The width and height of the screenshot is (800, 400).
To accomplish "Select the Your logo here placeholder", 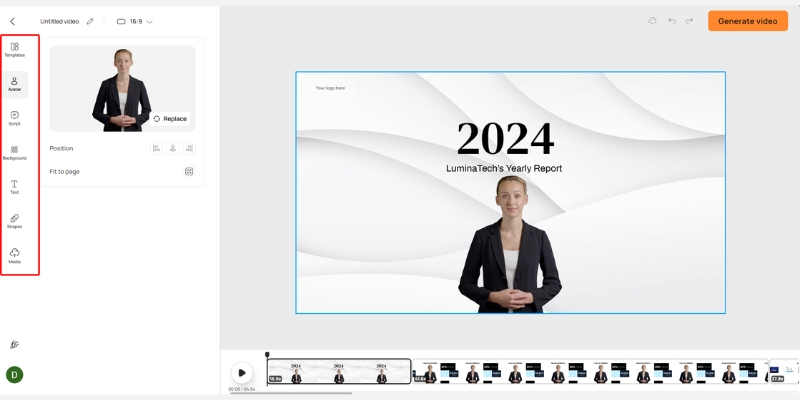I will tap(330, 88).
